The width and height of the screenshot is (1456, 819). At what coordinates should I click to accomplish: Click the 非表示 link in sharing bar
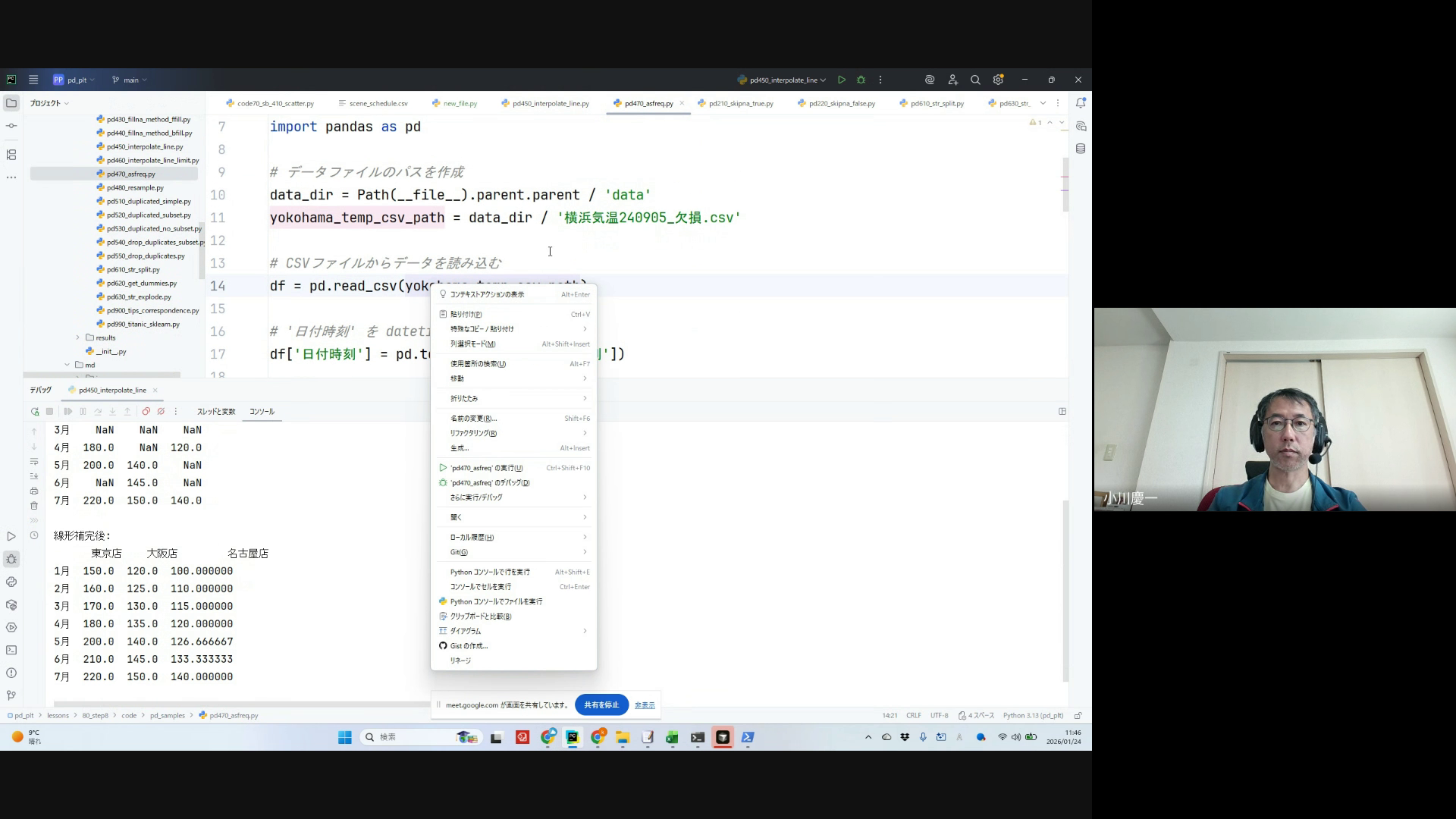click(x=645, y=705)
